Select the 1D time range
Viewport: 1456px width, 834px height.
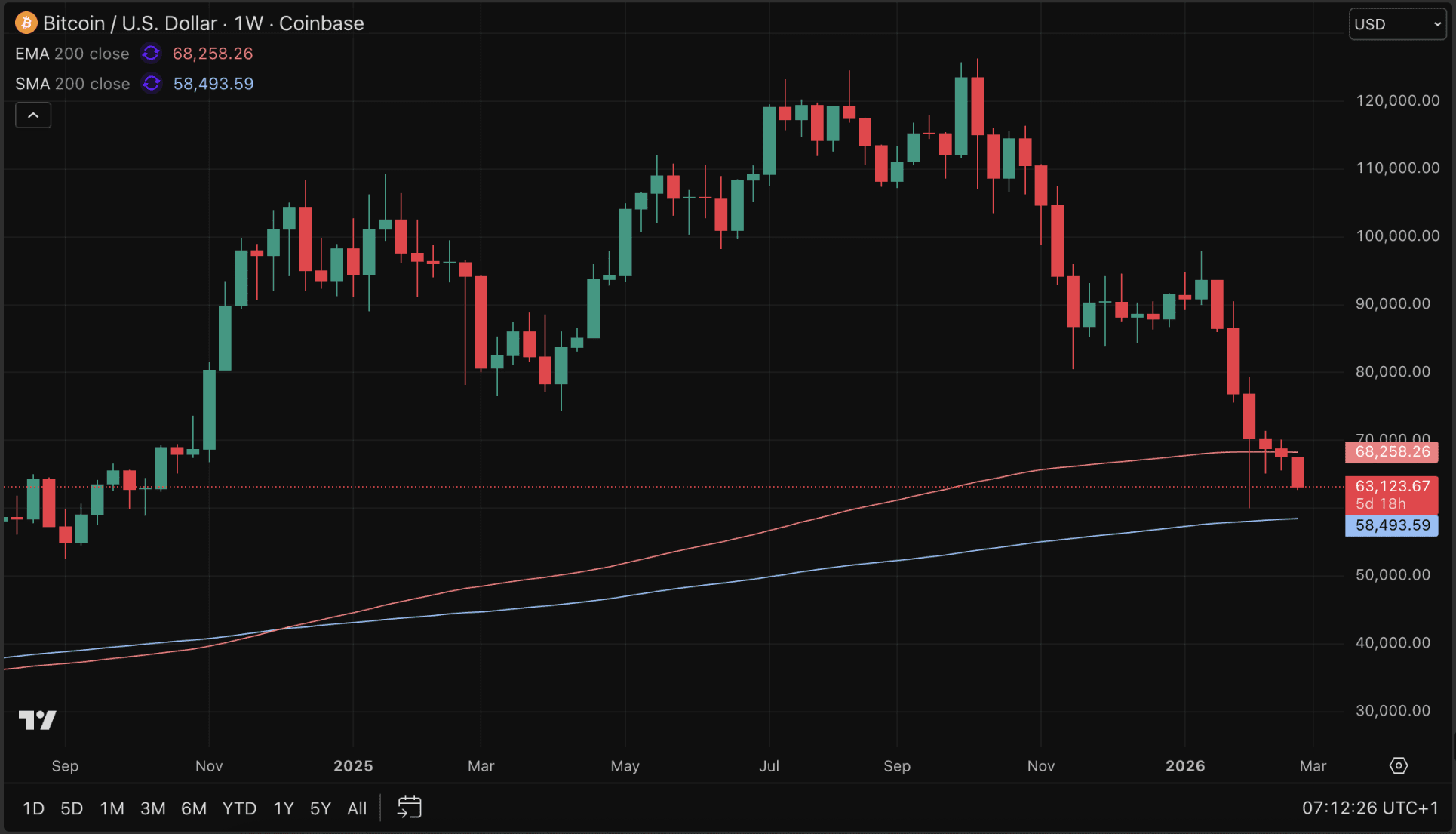pyautogui.click(x=33, y=808)
